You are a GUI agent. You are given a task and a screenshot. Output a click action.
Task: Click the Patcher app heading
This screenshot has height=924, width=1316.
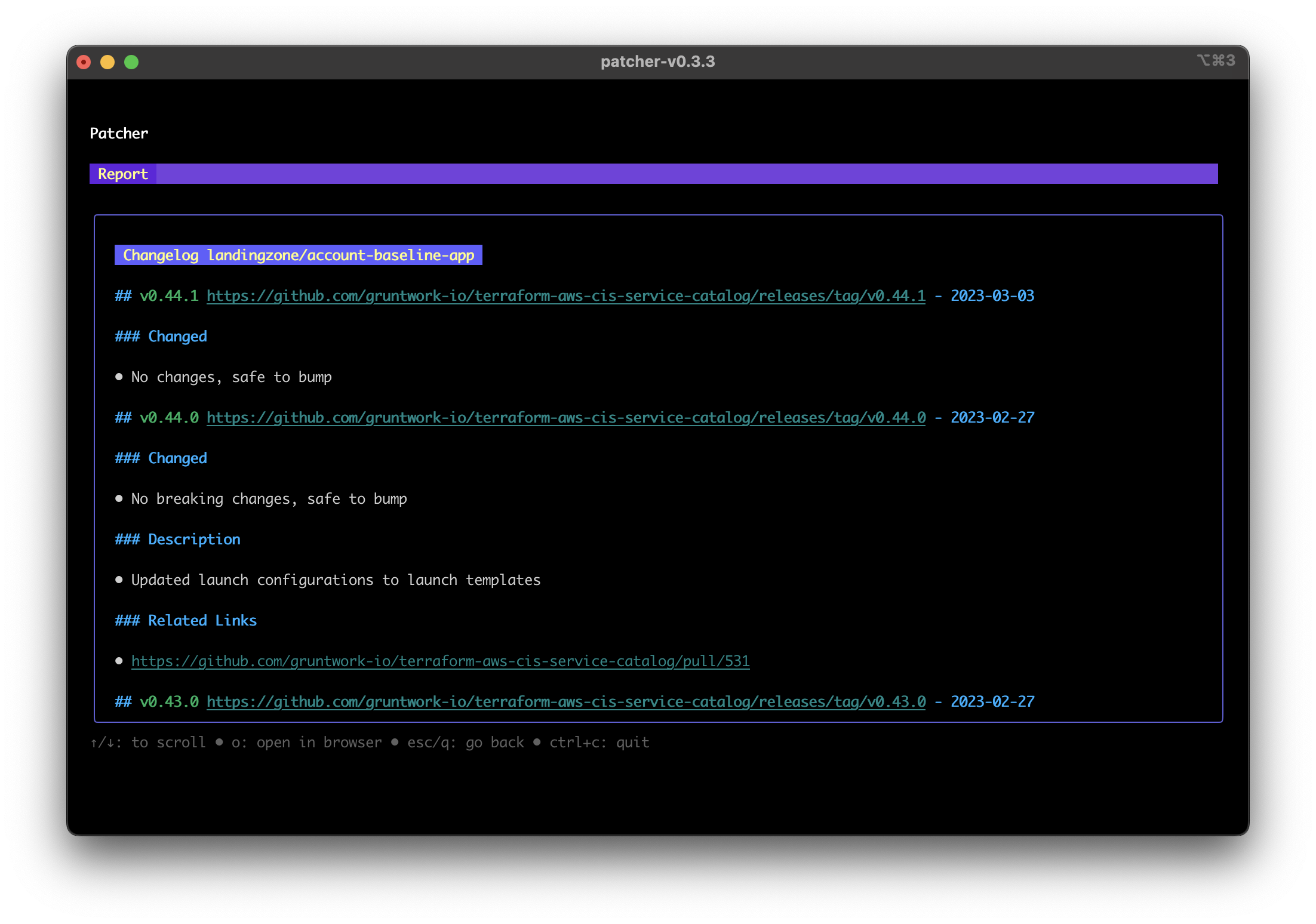coord(119,133)
